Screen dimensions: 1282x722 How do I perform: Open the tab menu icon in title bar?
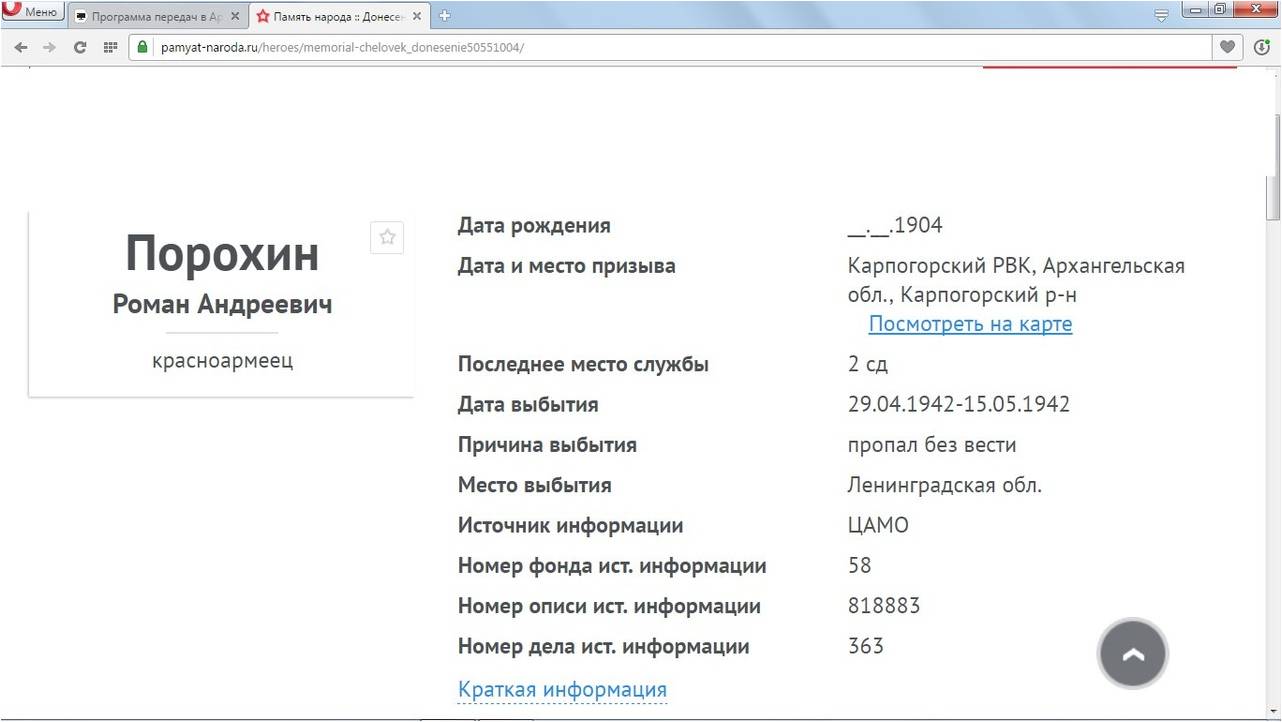pos(1161,15)
